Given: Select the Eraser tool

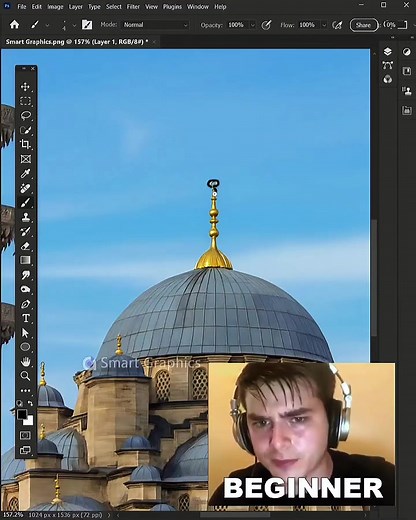Looking at the screenshot, I should tap(25, 246).
